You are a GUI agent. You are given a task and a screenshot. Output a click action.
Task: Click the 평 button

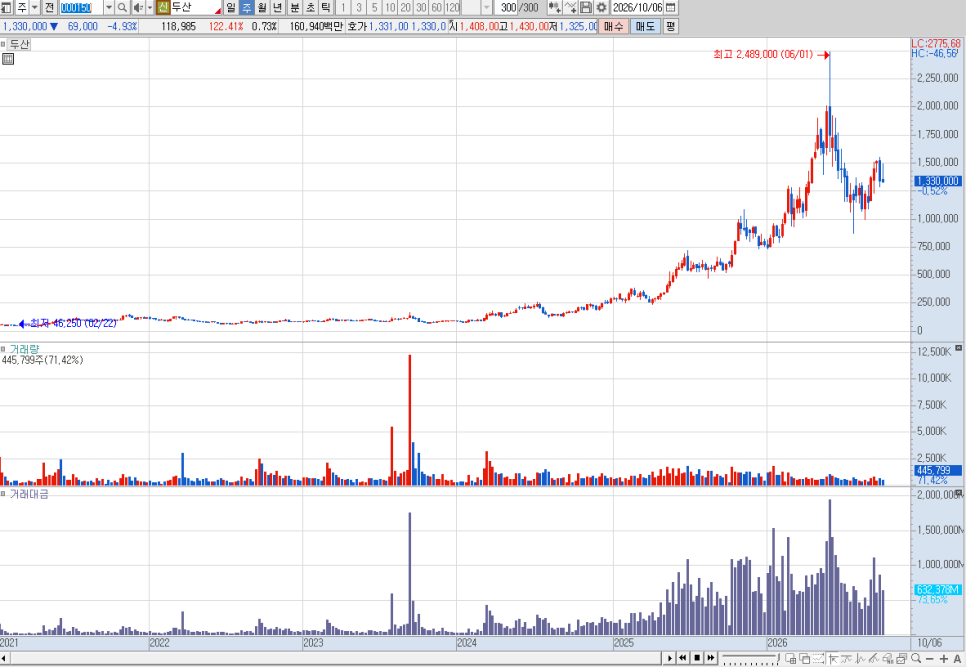[670, 26]
